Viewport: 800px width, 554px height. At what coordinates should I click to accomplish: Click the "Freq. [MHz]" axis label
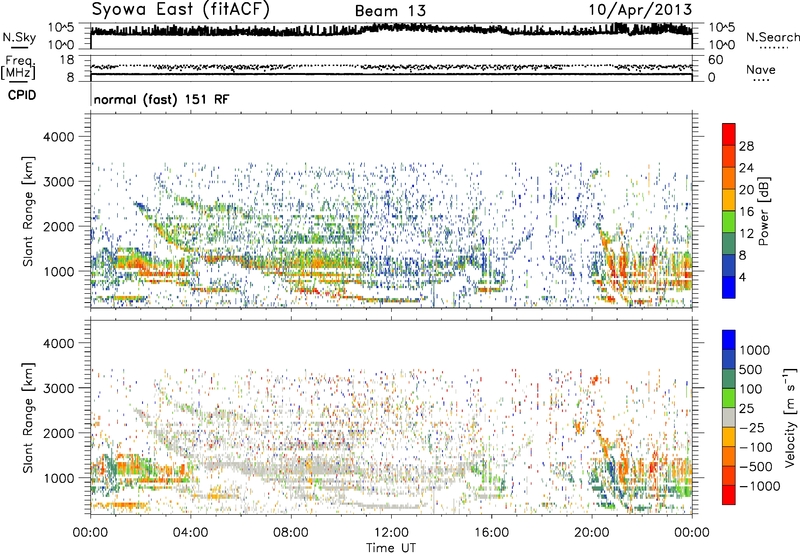(18, 69)
